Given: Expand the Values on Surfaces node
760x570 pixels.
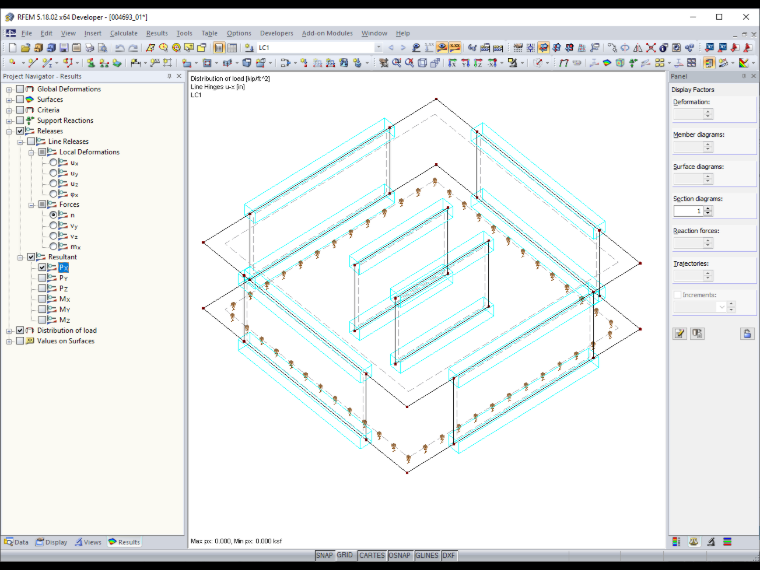Looking at the screenshot, I should [9, 341].
